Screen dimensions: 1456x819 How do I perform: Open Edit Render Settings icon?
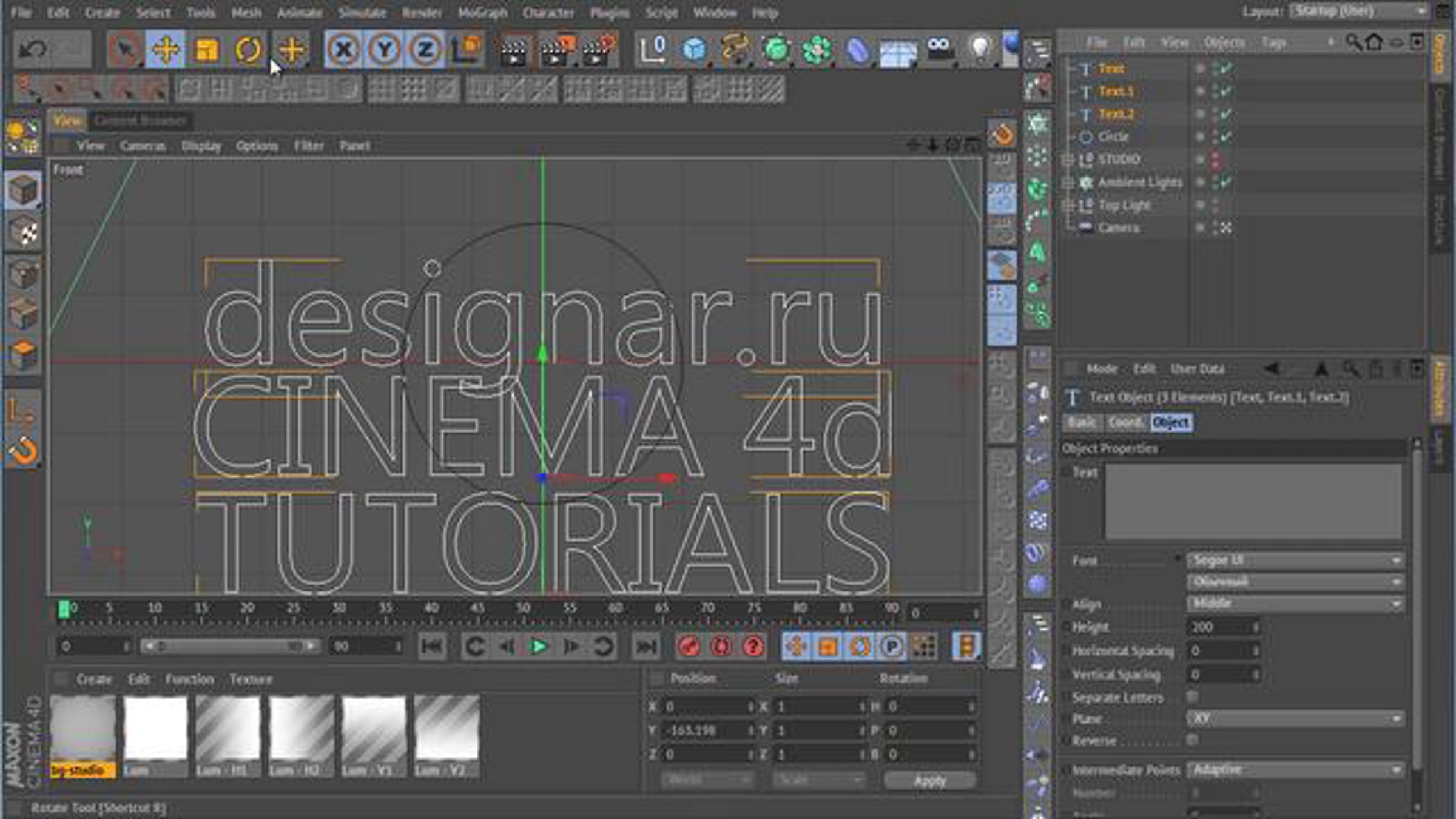(x=599, y=49)
